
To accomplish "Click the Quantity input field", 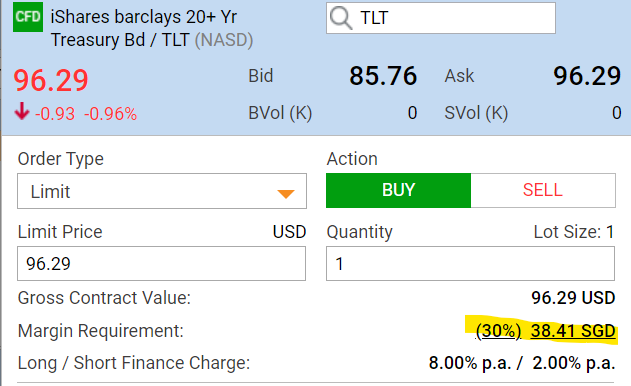I will [x=470, y=264].
